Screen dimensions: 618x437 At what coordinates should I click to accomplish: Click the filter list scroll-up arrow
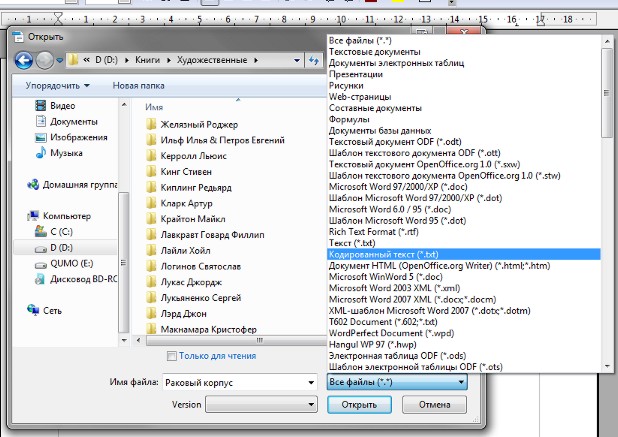pyautogui.click(x=607, y=41)
